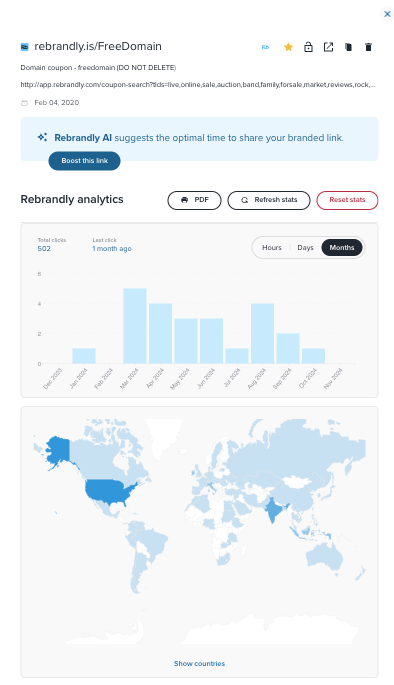The height and width of the screenshot is (685, 394).
Task: Boost this link
Action: tap(84, 161)
